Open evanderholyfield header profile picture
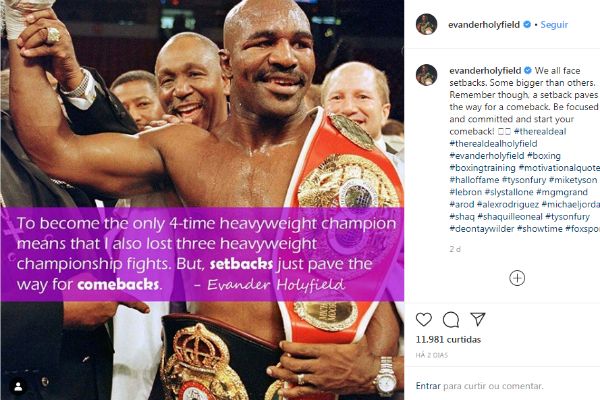Image resolution: width=600 pixels, height=400 pixels. (x=426, y=24)
